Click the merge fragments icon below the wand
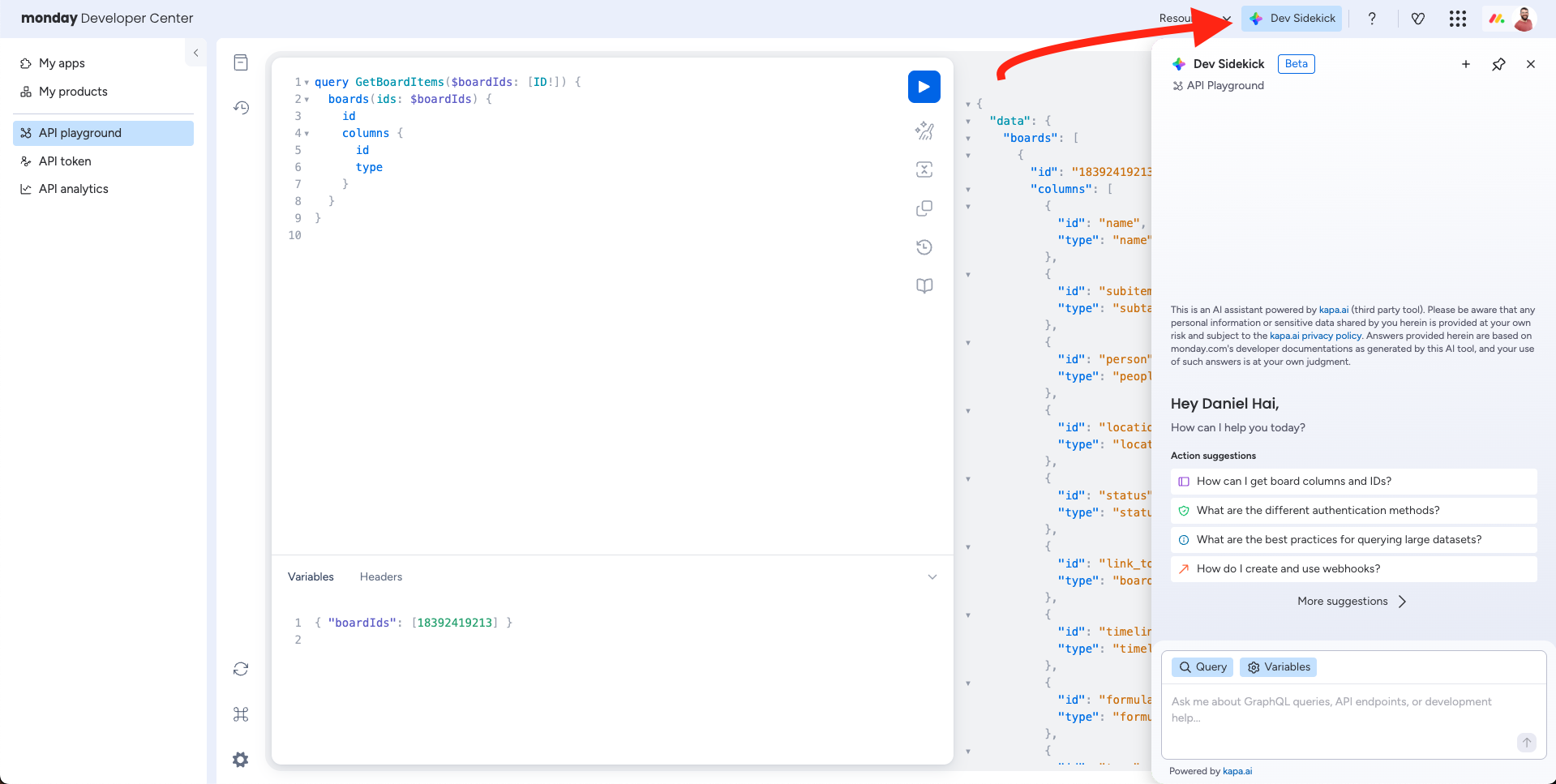The image size is (1556, 784). tap(924, 169)
